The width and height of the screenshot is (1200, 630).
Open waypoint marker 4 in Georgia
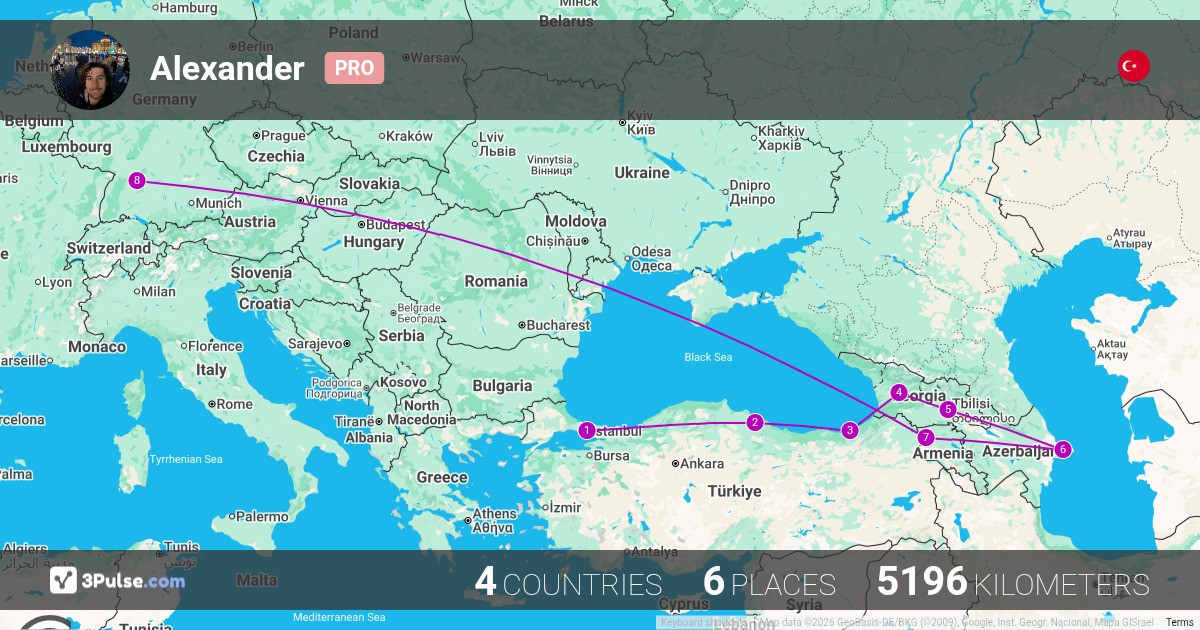(x=899, y=393)
